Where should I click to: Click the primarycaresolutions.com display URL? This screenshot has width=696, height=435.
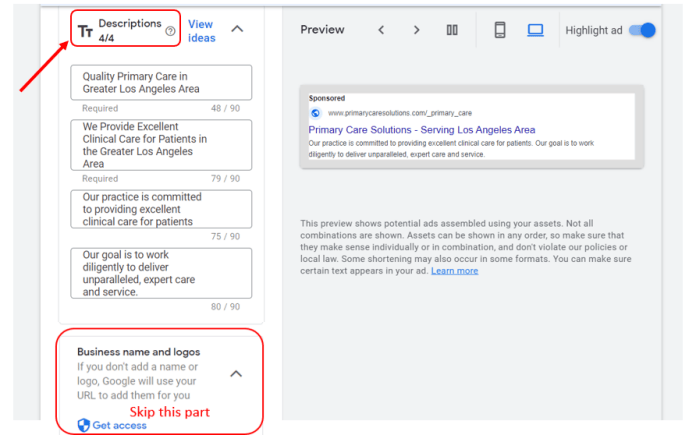pos(399,113)
